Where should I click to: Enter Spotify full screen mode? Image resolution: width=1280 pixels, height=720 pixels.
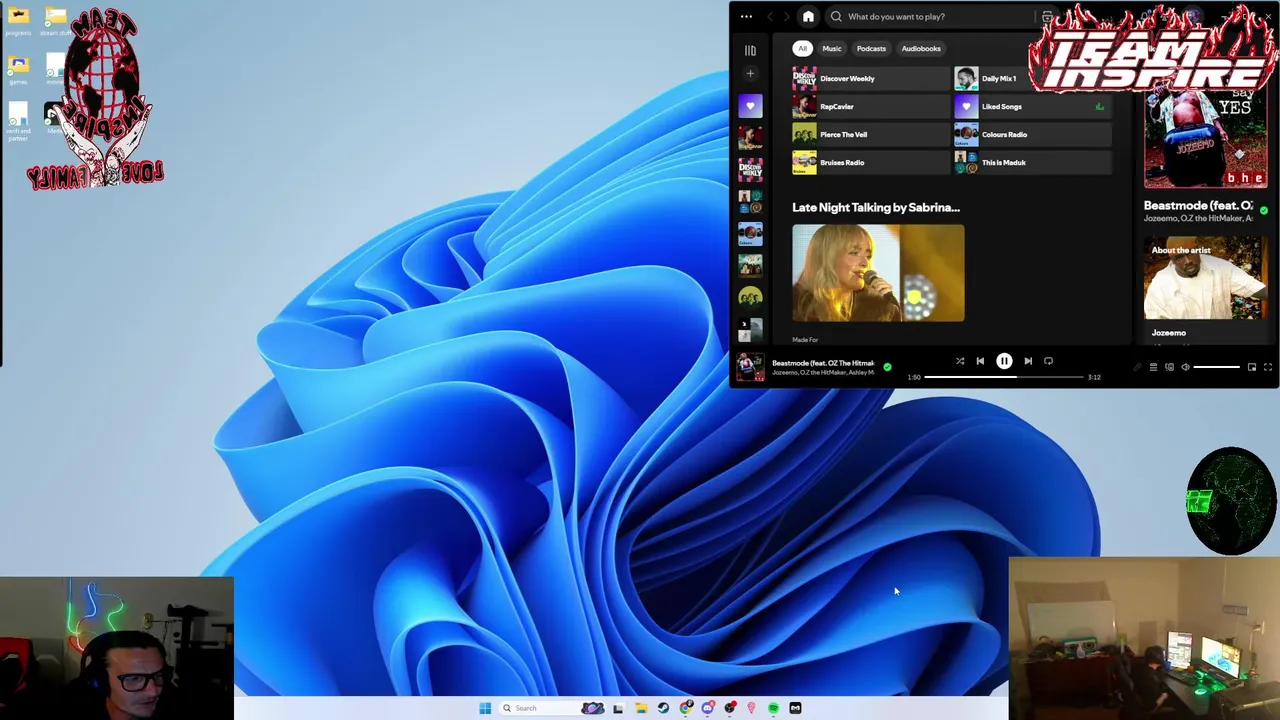pos(1267,367)
